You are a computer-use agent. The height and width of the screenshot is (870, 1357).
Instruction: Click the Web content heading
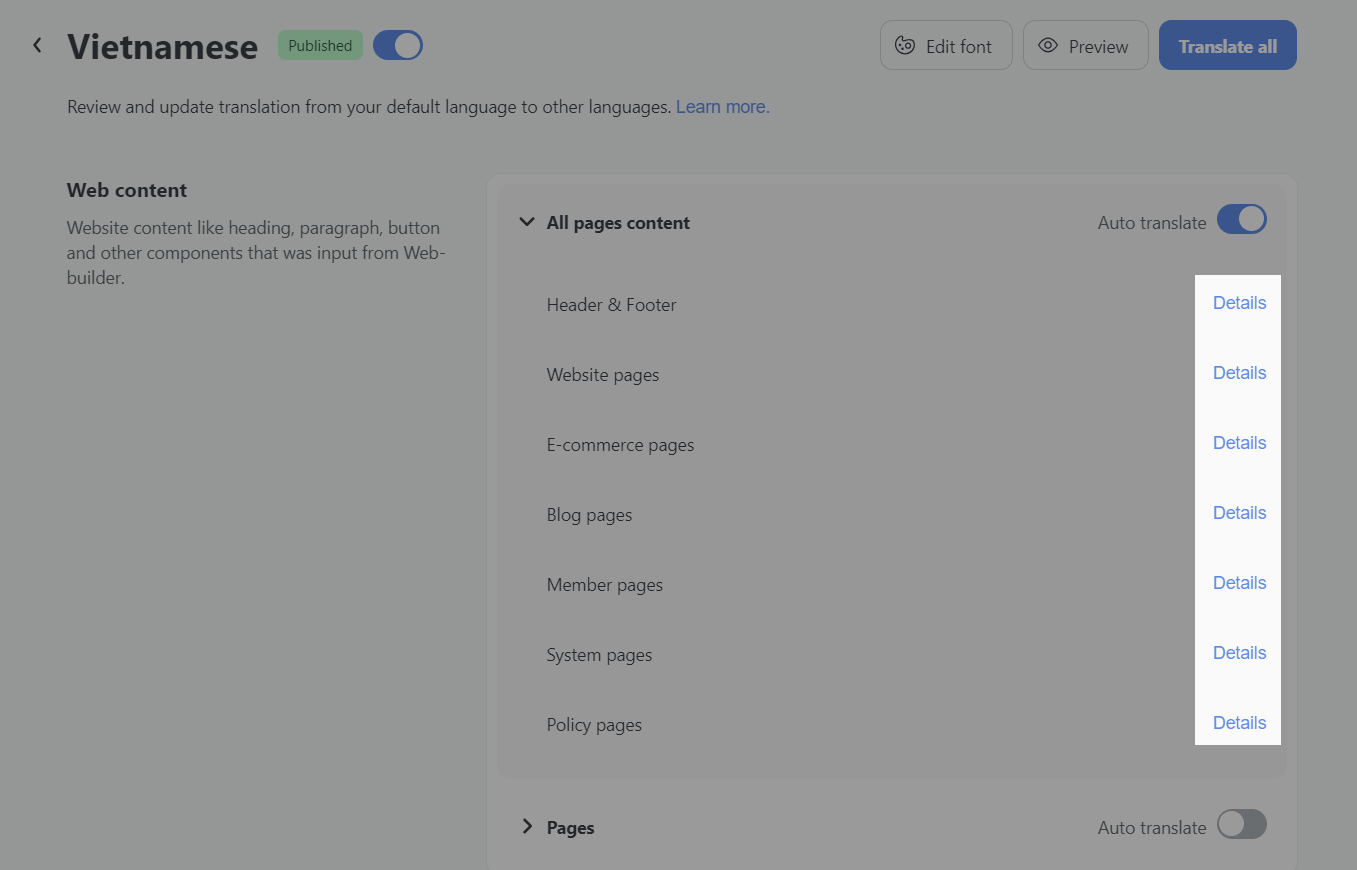tap(127, 190)
